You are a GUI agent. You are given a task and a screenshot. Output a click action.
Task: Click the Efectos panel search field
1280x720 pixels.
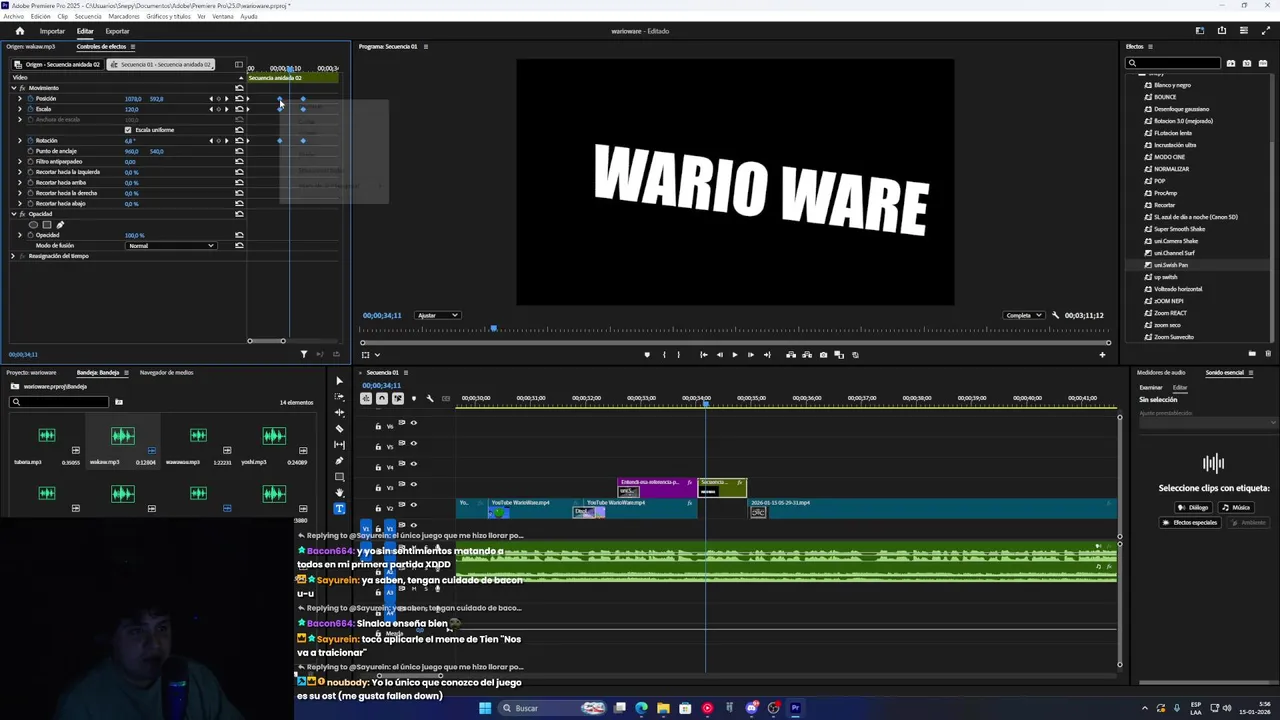point(1174,63)
